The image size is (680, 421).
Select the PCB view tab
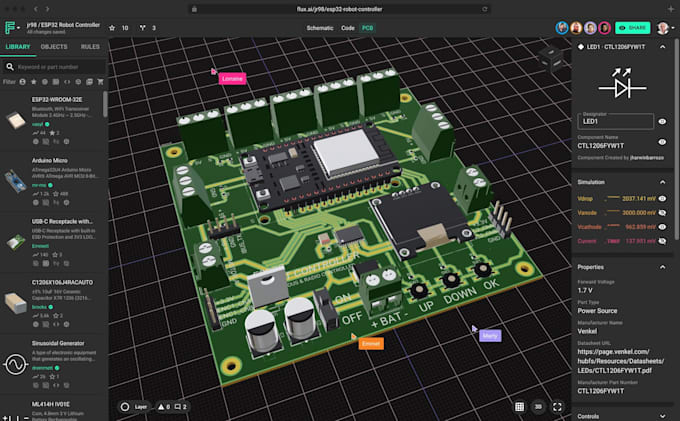[367, 28]
